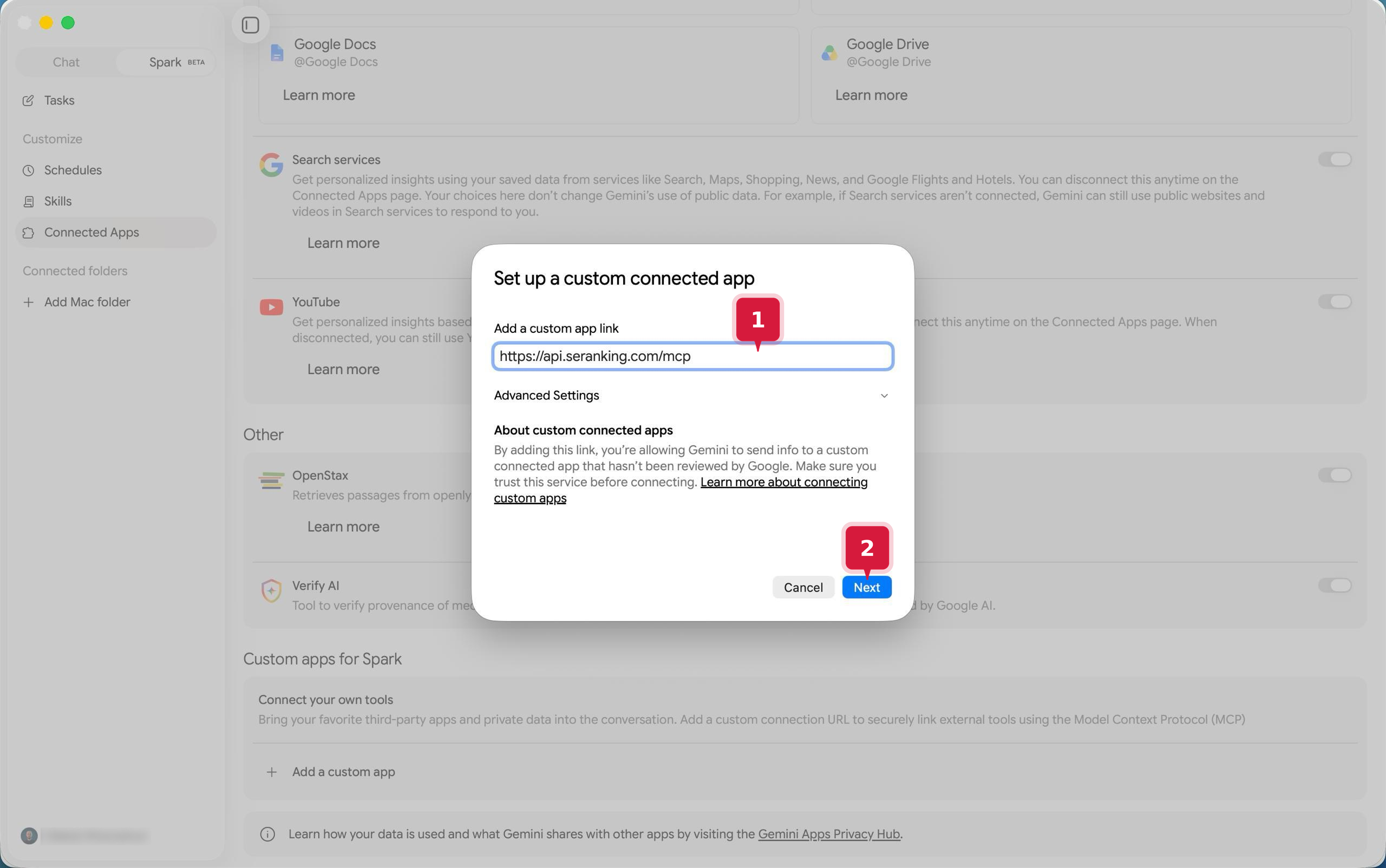1386x868 pixels.
Task: Click the YouTube play icon
Action: pyautogui.click(x=271, y=307)
